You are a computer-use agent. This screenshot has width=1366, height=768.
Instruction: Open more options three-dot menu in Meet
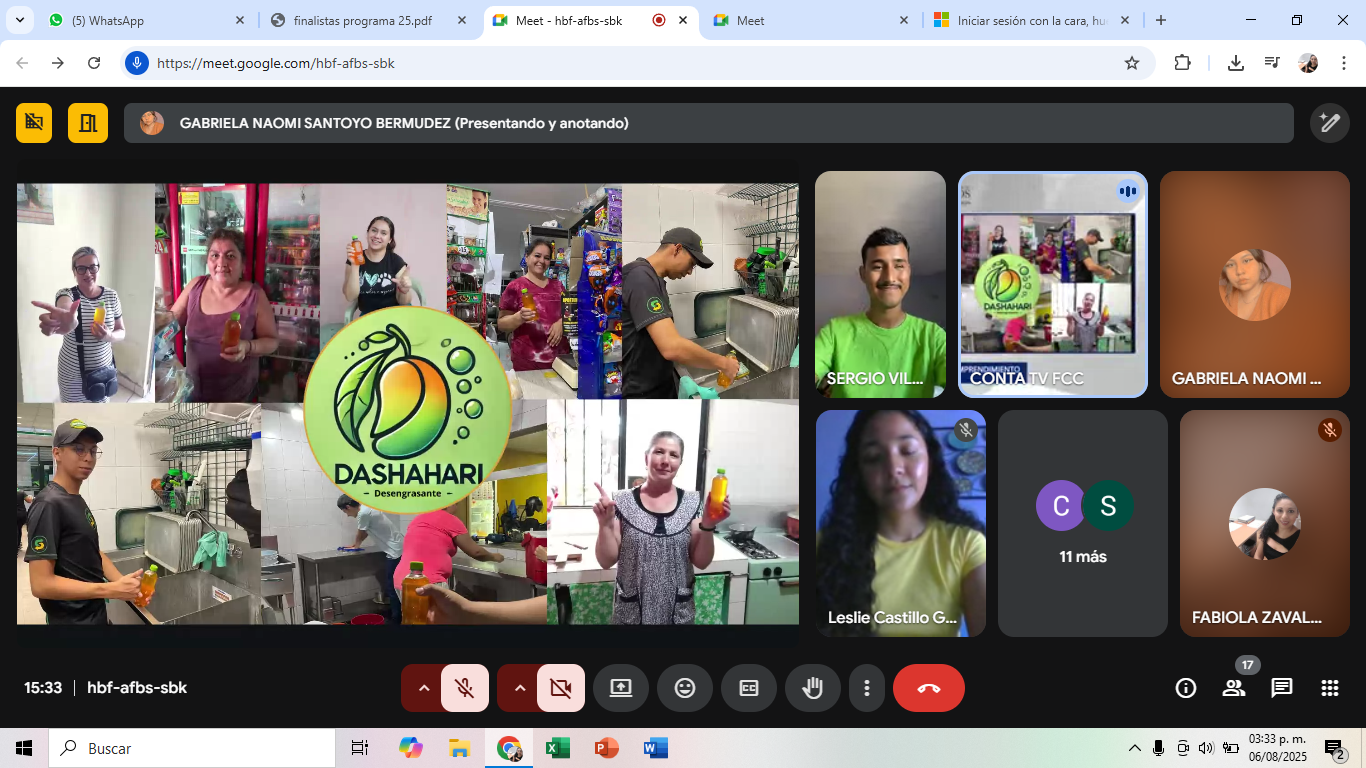[867, 688]
